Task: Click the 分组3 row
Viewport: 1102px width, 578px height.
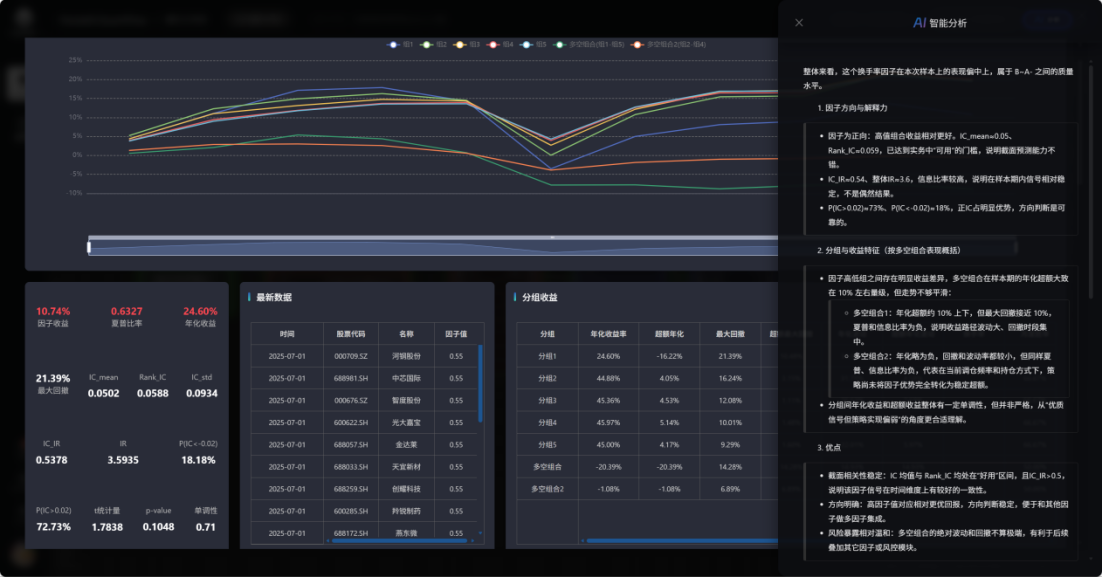Action: [x=547, y=400]
